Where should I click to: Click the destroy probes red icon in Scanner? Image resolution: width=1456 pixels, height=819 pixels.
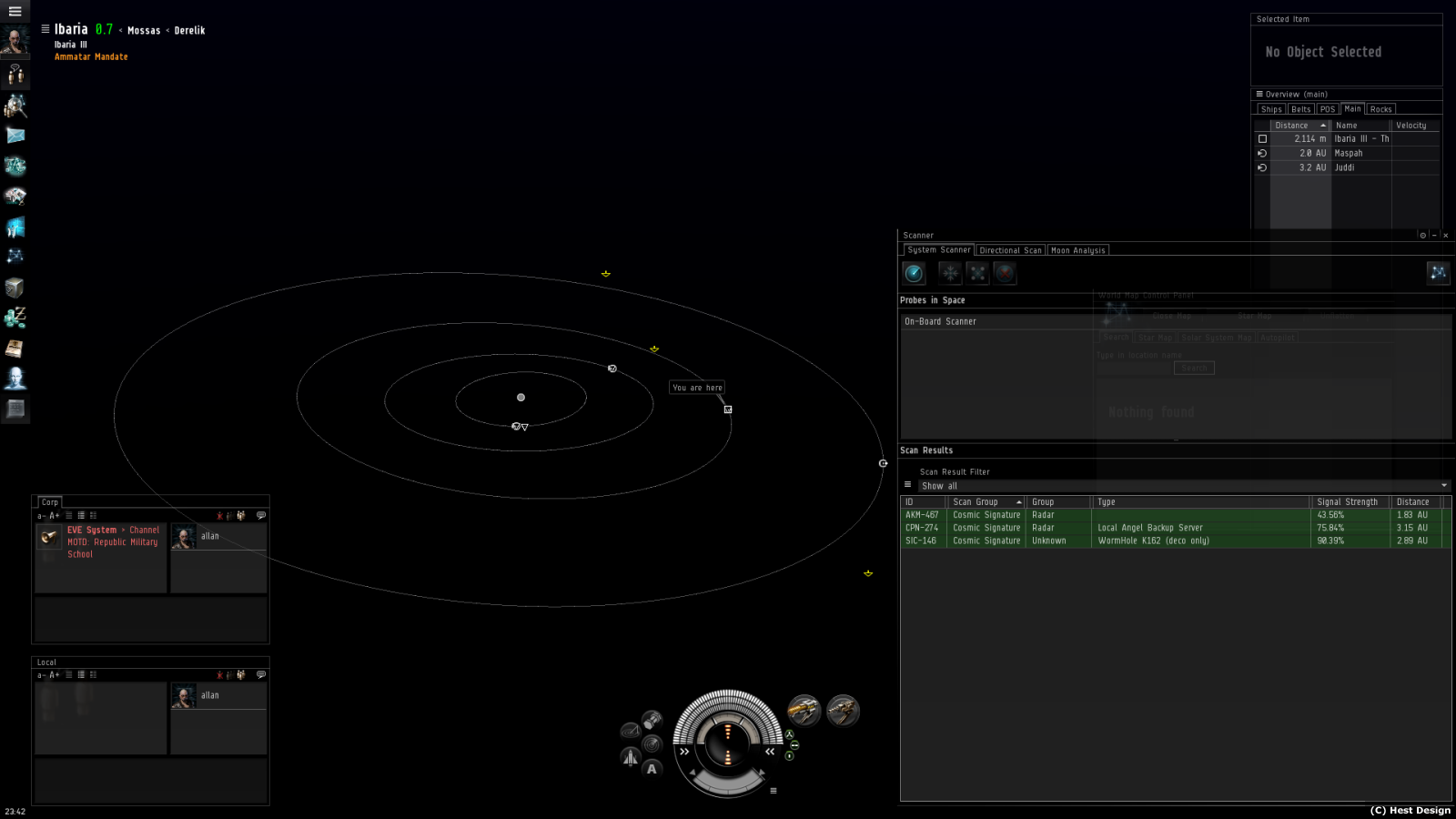pyautogui.click(x=1005, y=273)
